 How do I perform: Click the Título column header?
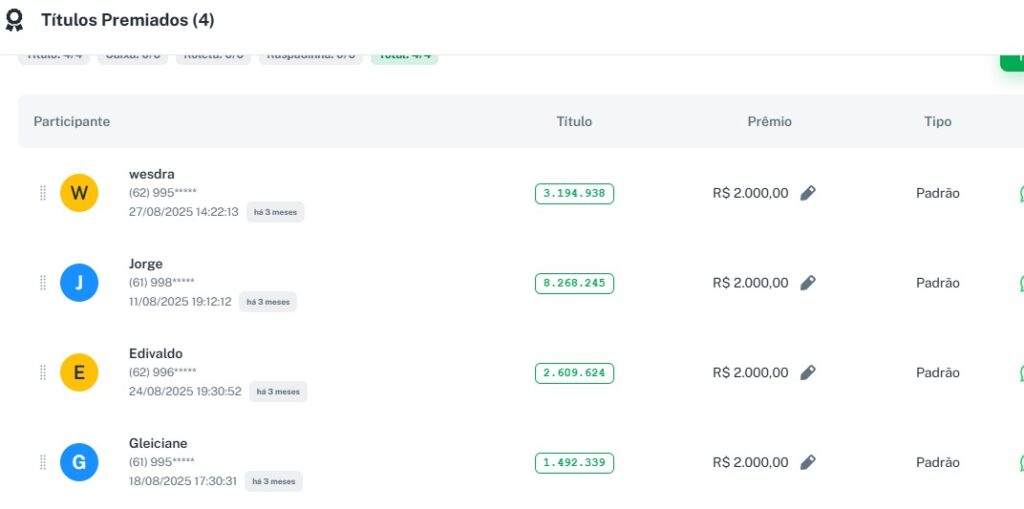[574, 122]
